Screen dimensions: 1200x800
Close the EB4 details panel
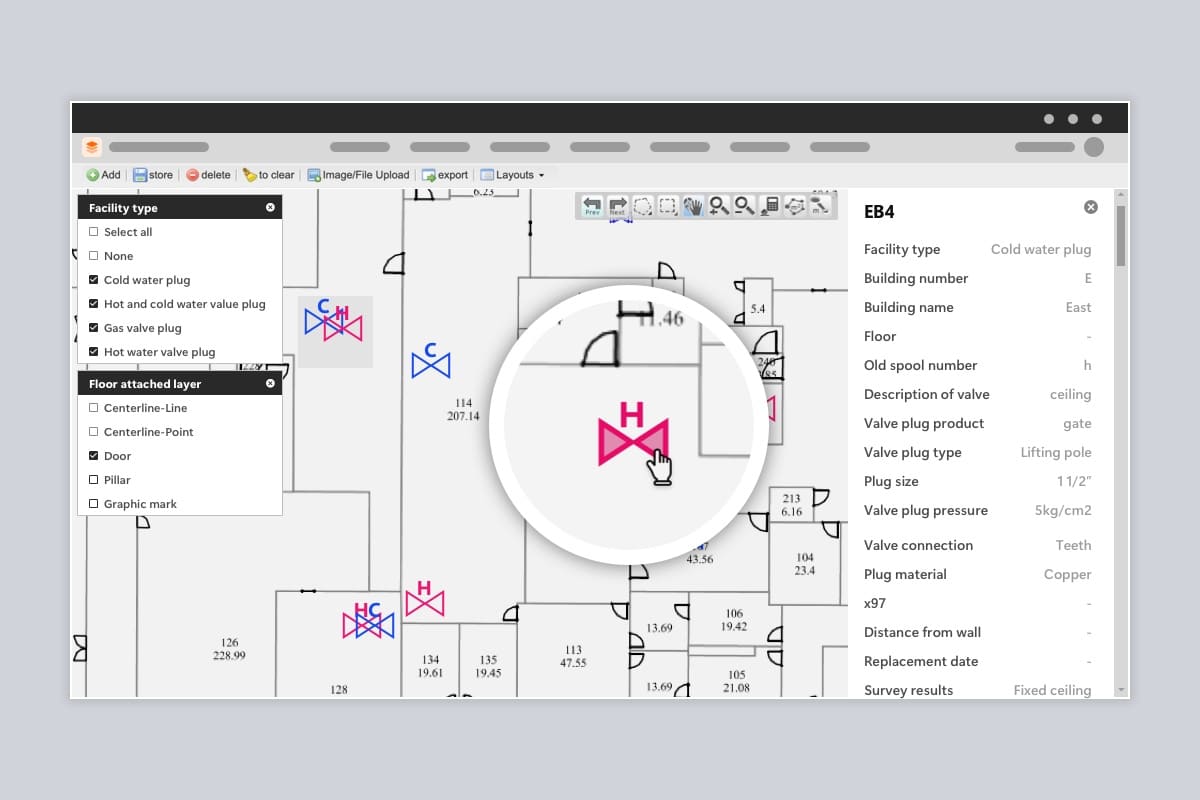[x=1091, y=207]
